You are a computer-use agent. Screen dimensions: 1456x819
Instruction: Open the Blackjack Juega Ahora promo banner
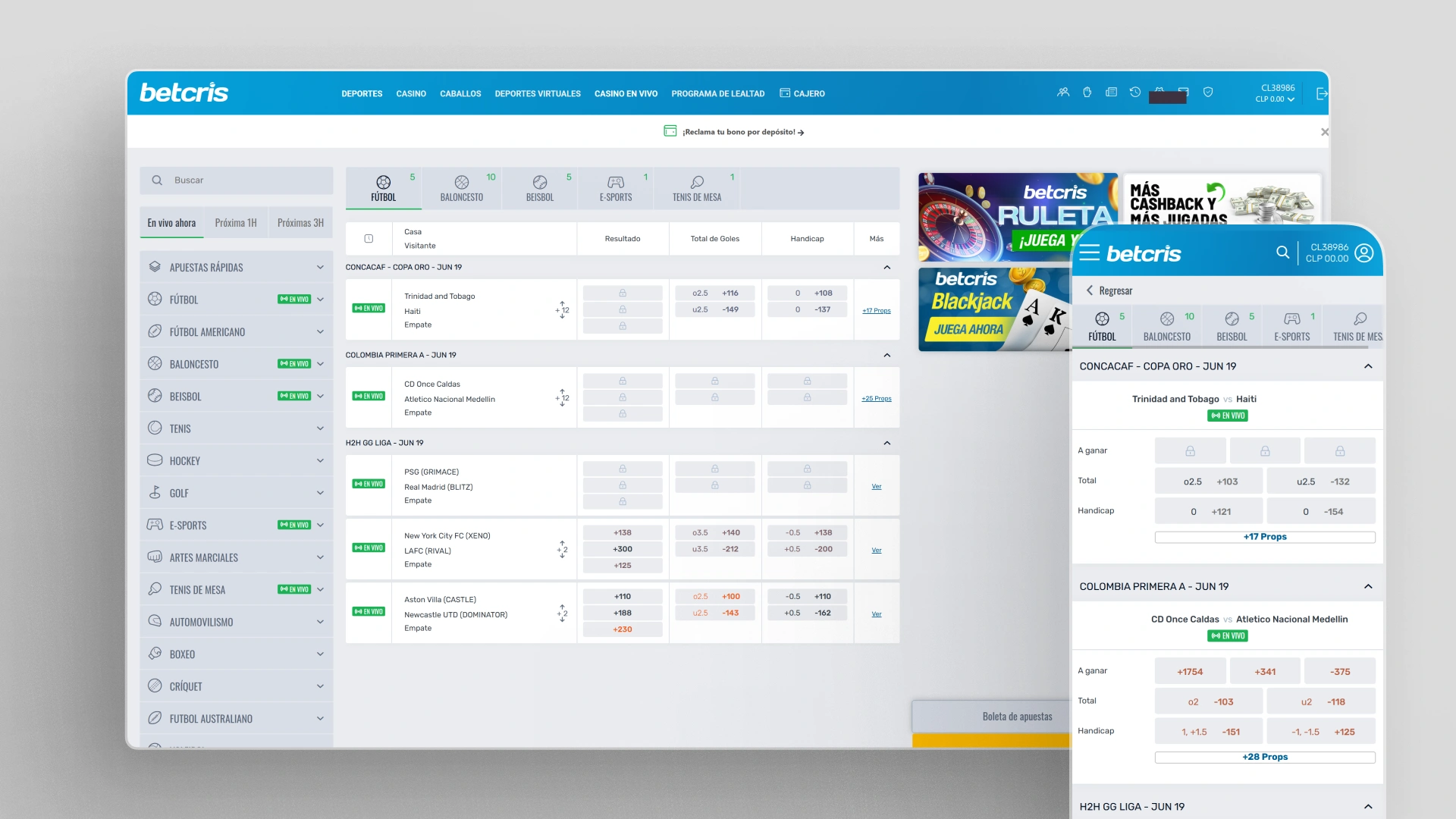point(994,309)
